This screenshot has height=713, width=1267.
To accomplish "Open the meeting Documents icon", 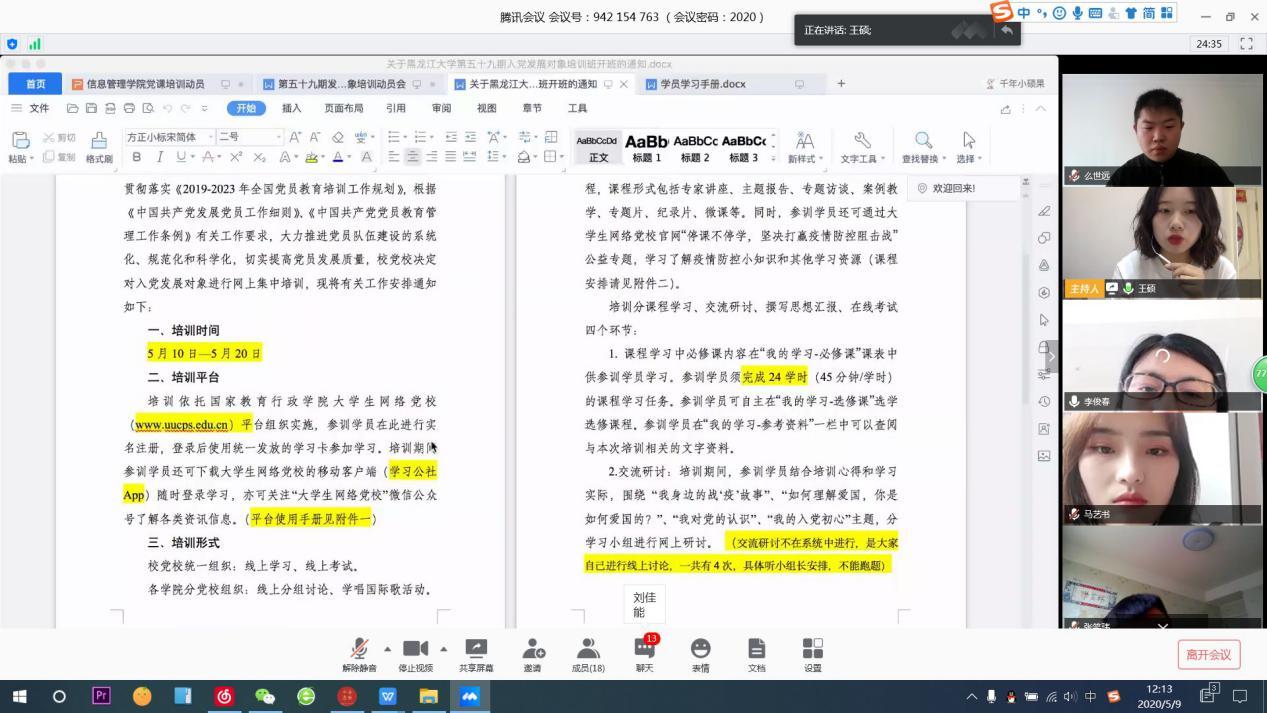I will (756, 651).
